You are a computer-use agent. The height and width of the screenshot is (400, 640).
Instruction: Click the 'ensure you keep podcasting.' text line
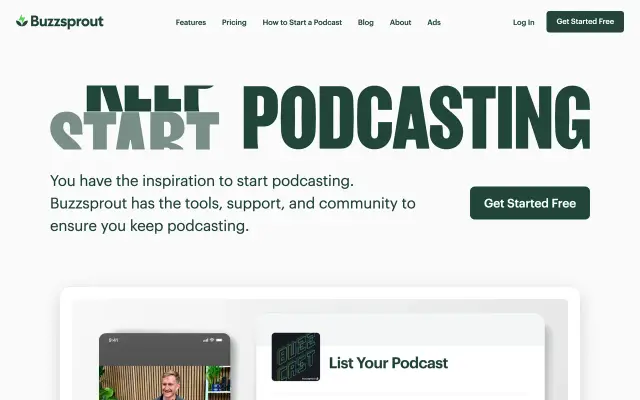tap(149, 226)
